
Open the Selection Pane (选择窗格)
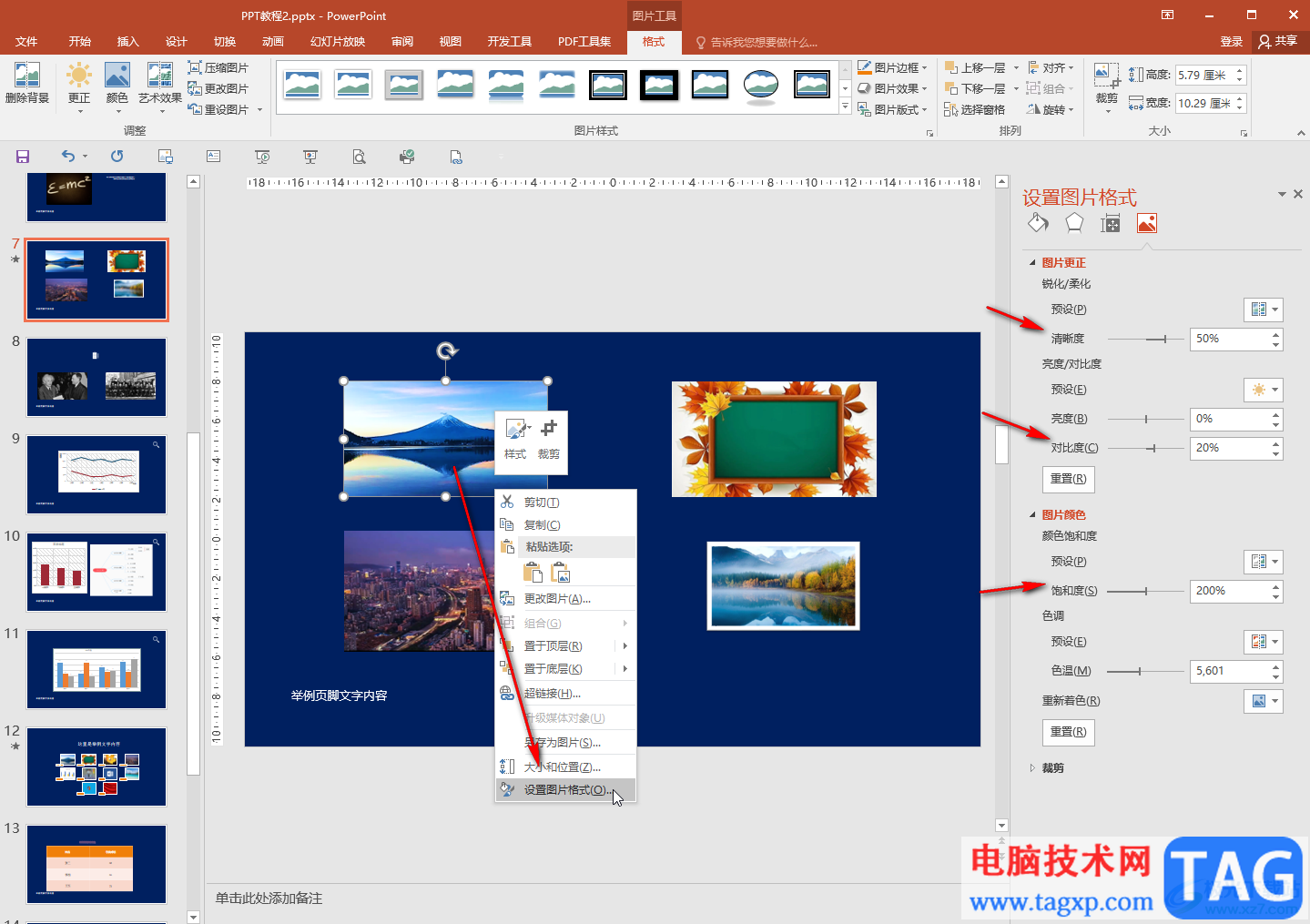[x=975, y=109]
